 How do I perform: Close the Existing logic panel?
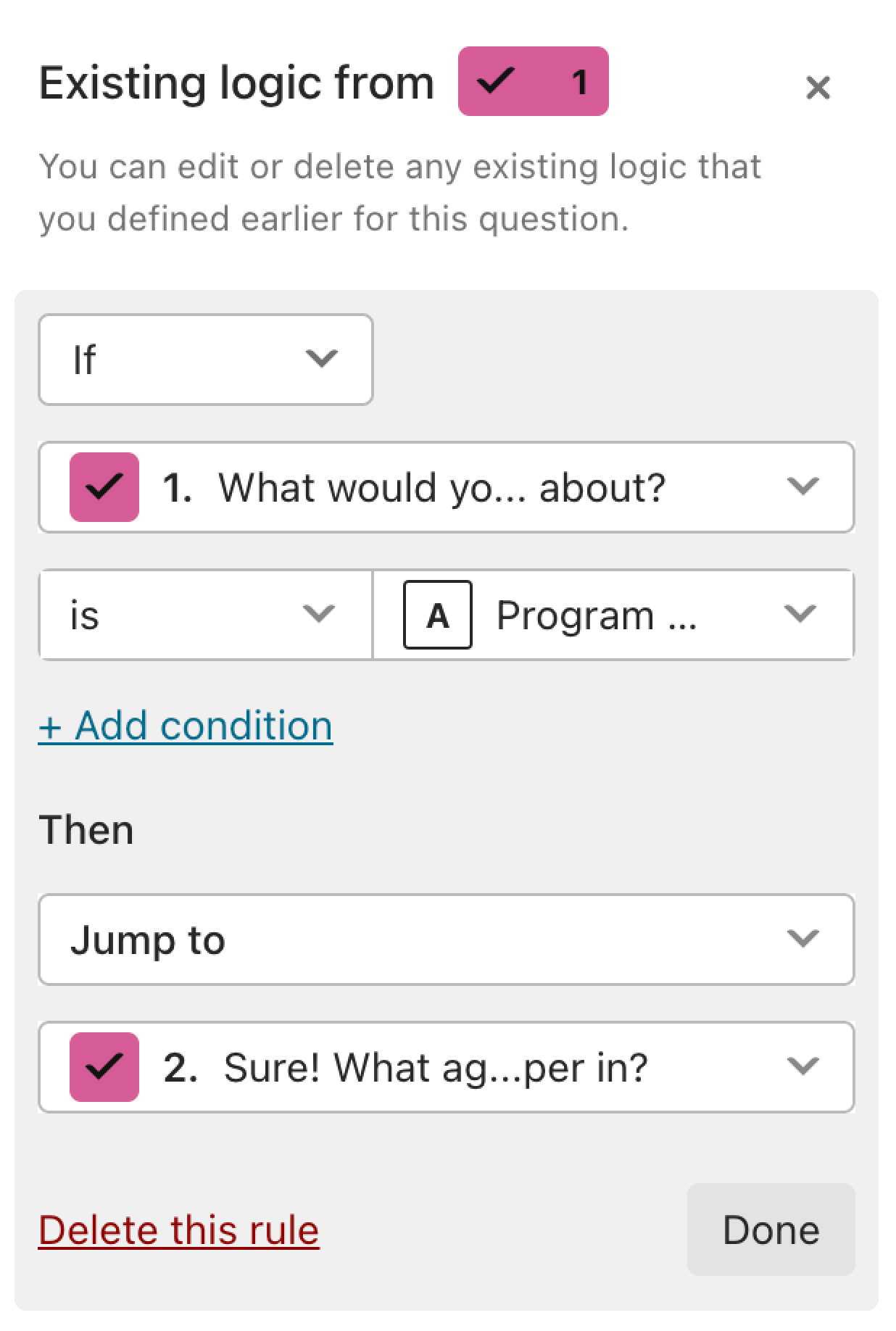[x=818, y=88]
